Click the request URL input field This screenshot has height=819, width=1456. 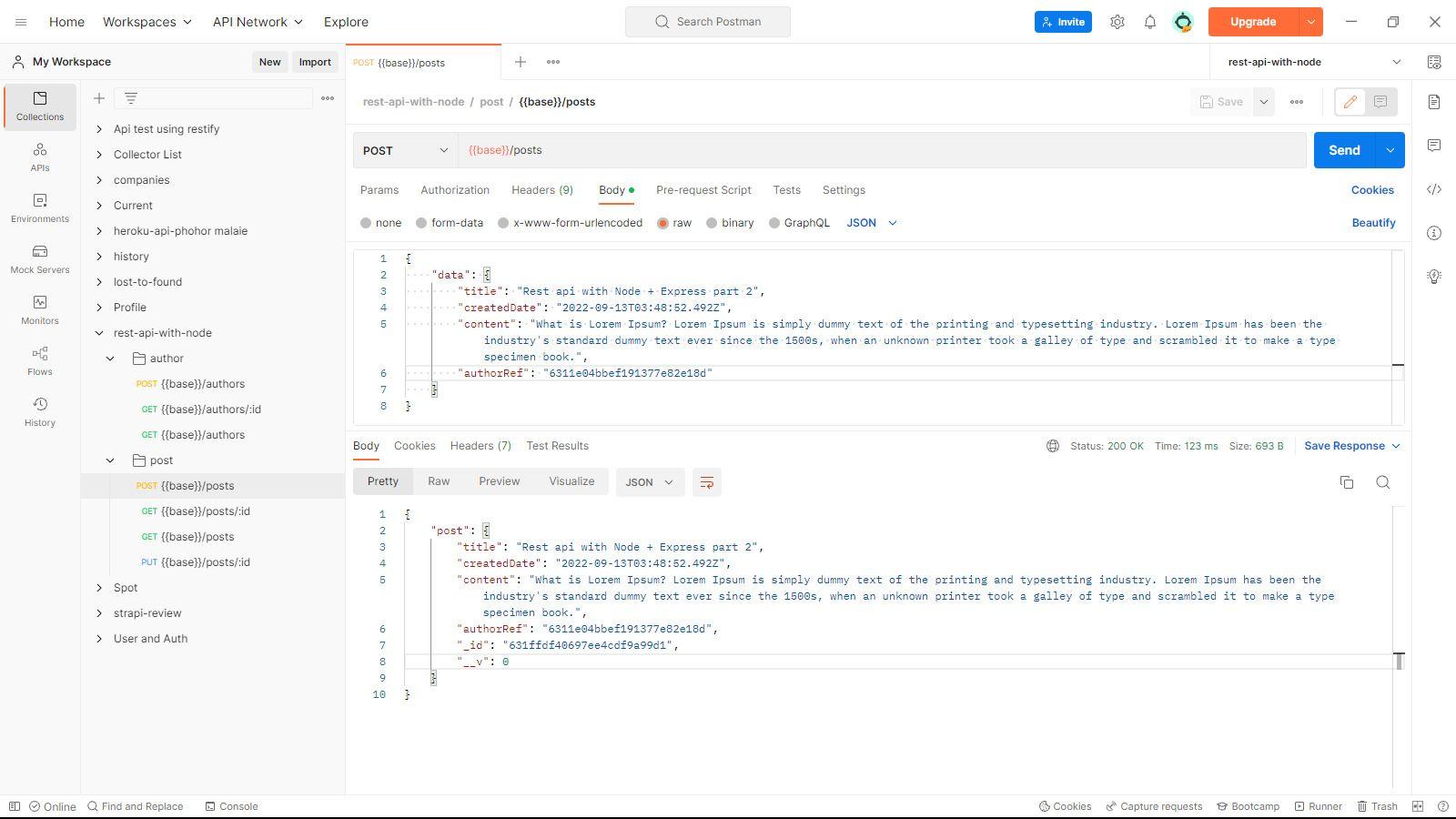point(883,150)
